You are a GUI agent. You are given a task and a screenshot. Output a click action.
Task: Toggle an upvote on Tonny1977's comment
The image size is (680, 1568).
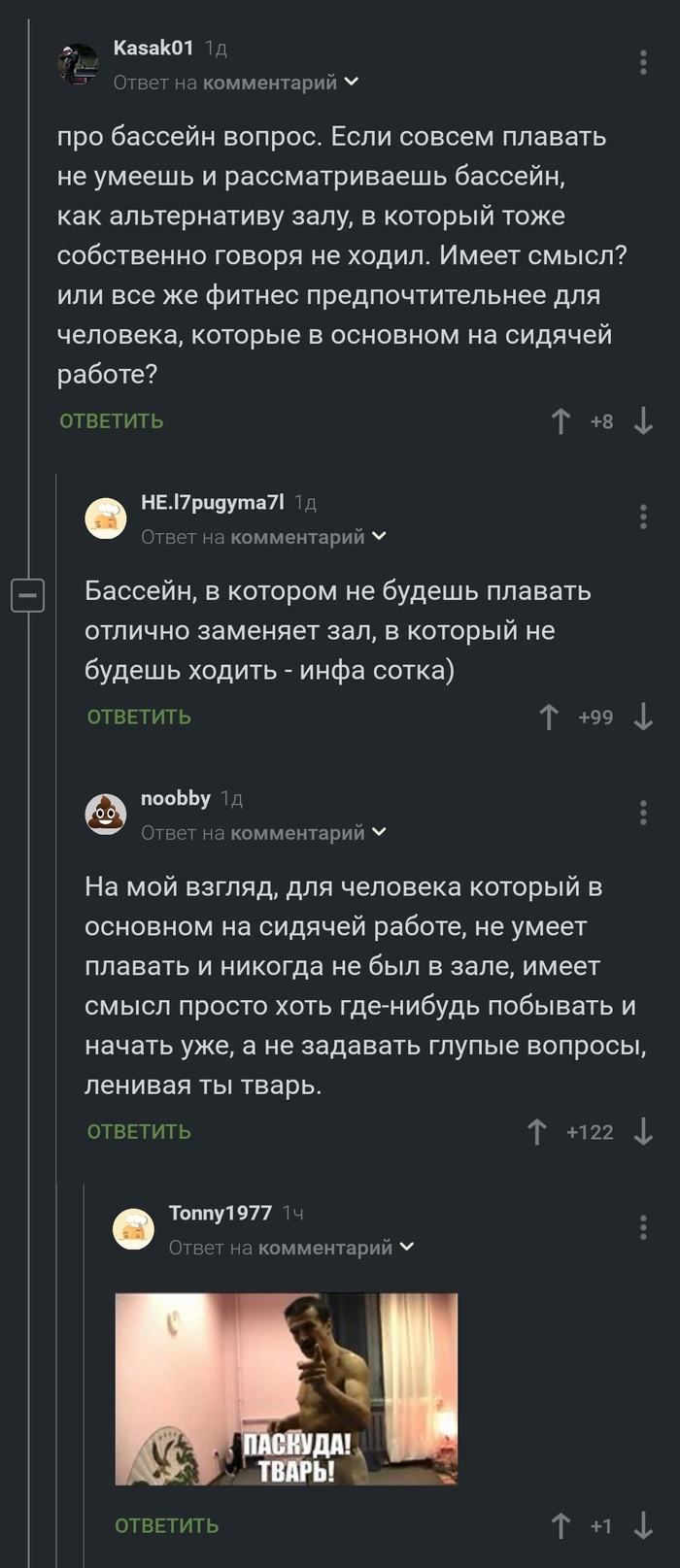[560, 1525]
